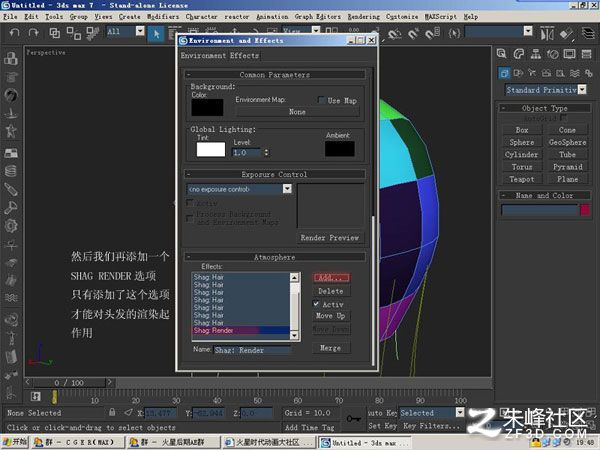The height and width of the screenshot is (450, 600).
Task: Toggle the Exposure Control Active checkbox
Action: [189, 202]
